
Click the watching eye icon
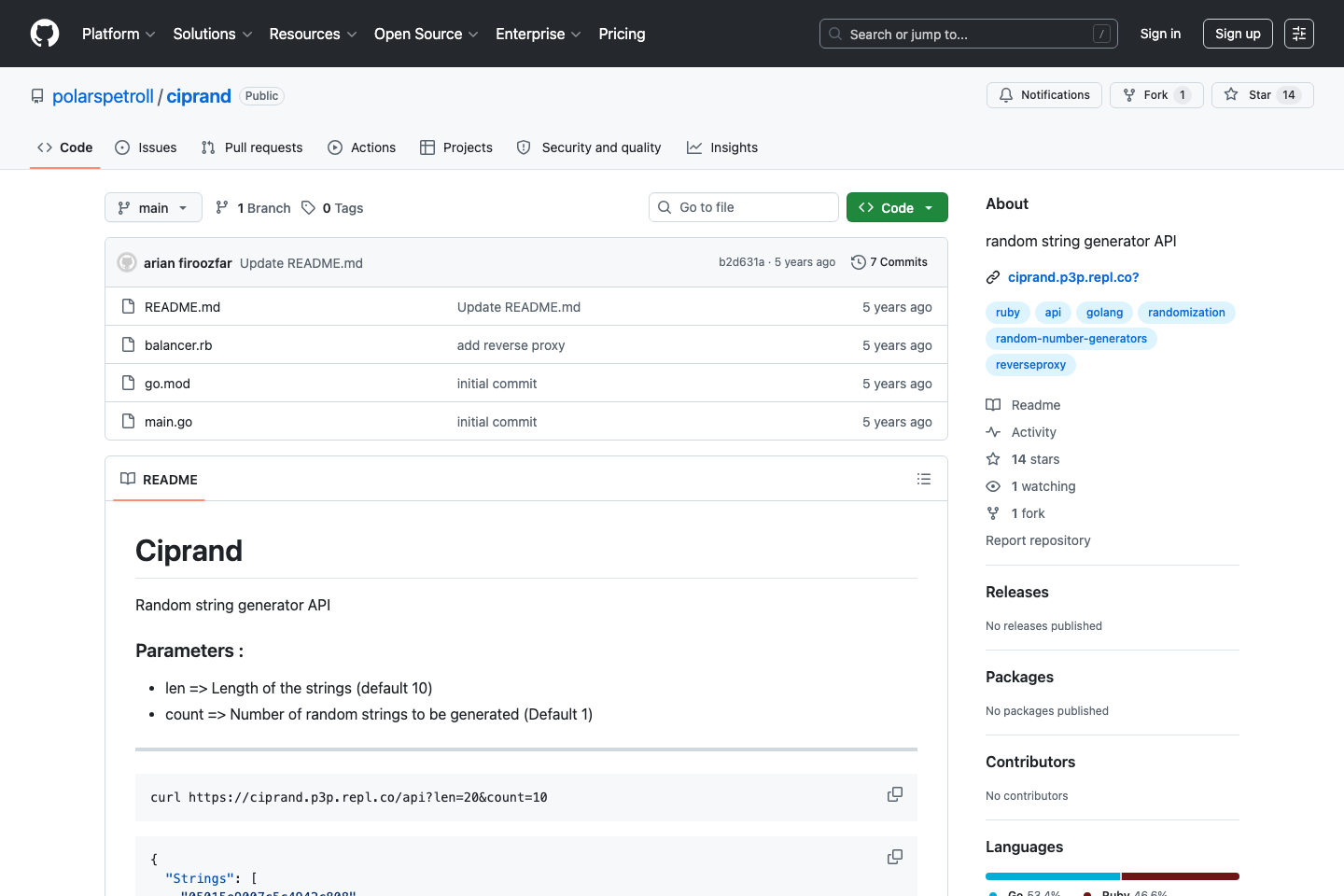tap(993, 485)
